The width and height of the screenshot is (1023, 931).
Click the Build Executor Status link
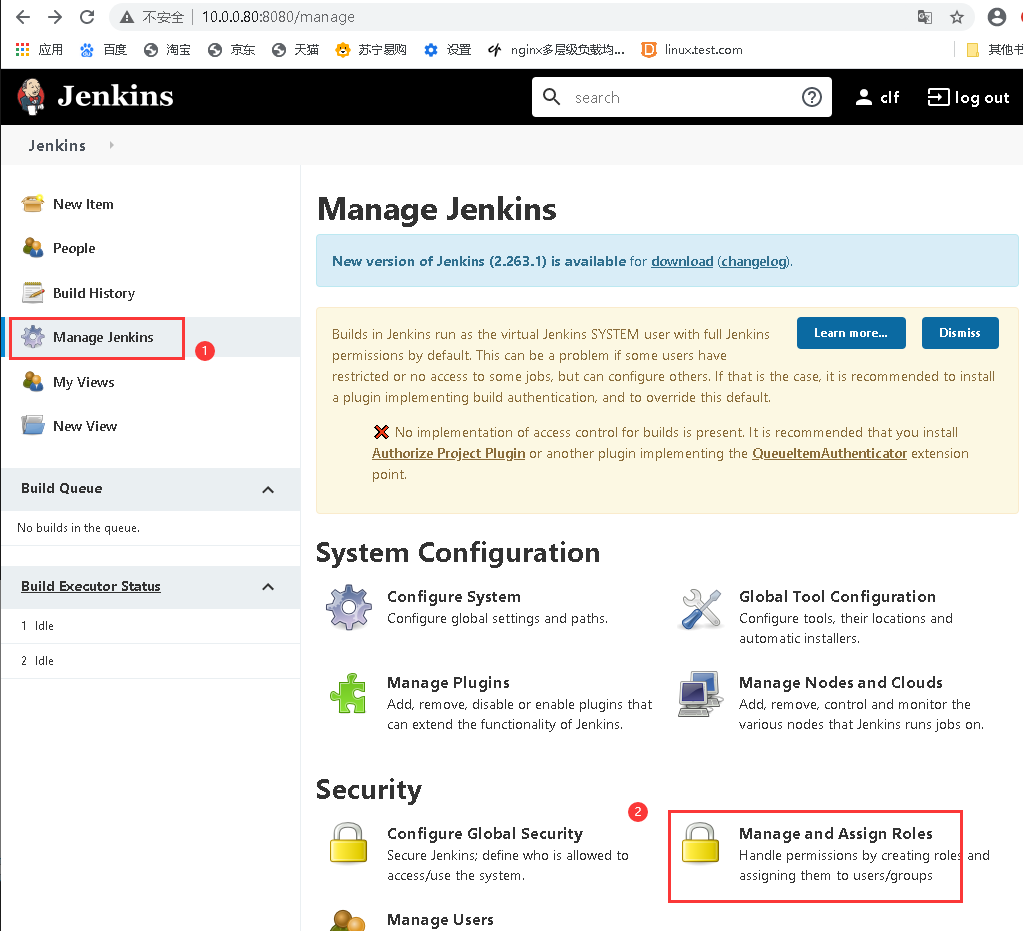point(91,586)
